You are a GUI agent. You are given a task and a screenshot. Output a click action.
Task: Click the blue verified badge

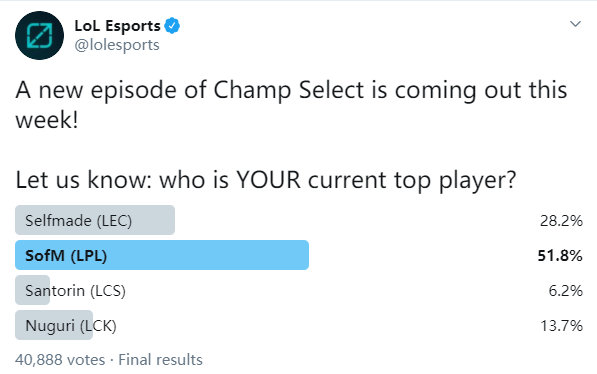click(x=172, y=26)
